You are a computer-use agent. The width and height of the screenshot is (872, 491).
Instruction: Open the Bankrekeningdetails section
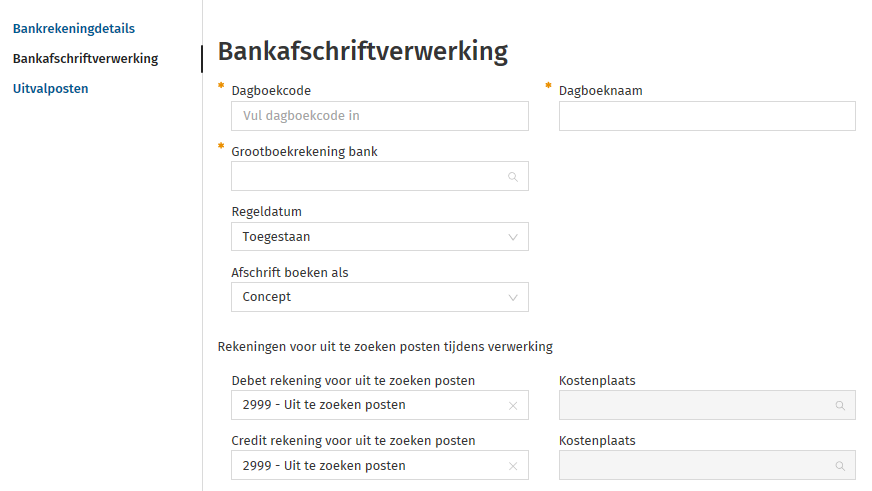click(74, 29)
